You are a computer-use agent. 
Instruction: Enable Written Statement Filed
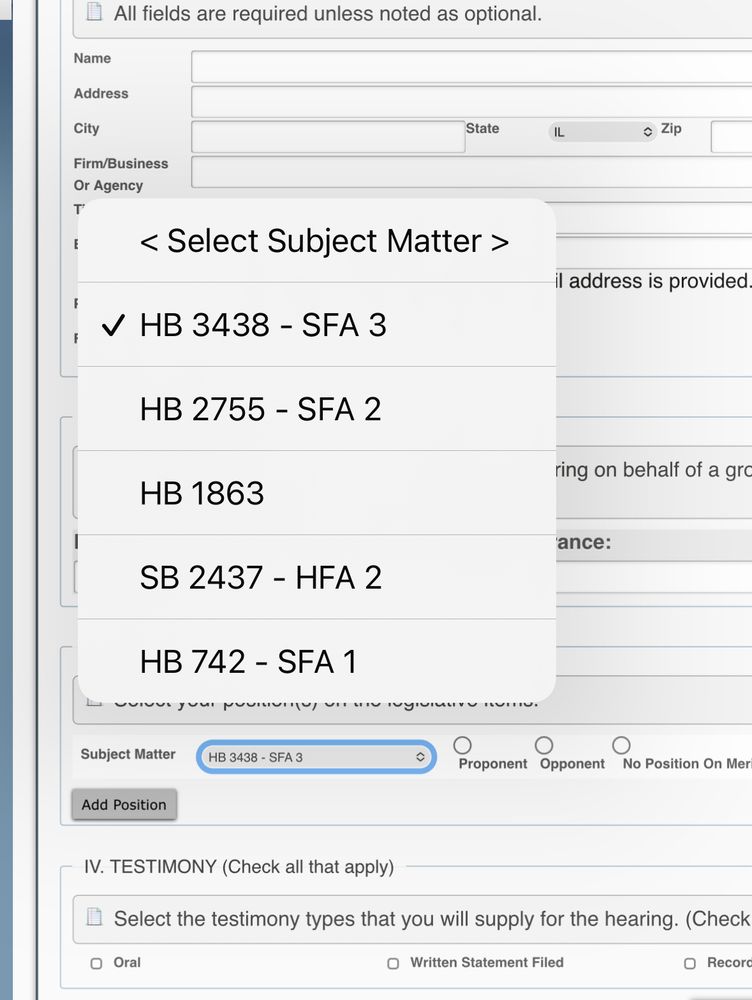click(392, 962)
